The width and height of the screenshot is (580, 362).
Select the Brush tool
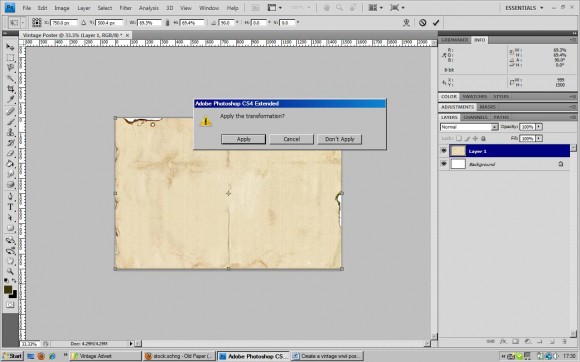(x=10, y=122)
